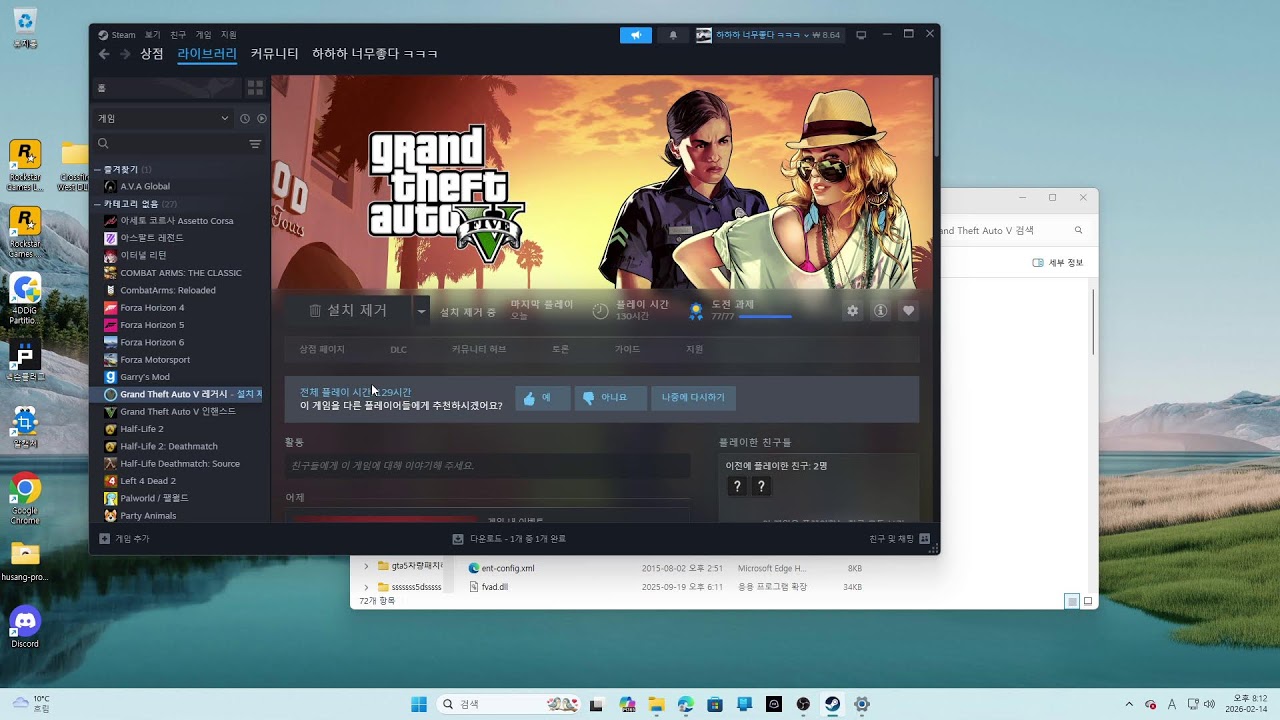This screenshot has width=1280, height=720.
Task: Open Google Chrome desktop shortcut
Action: click(25, 498)
